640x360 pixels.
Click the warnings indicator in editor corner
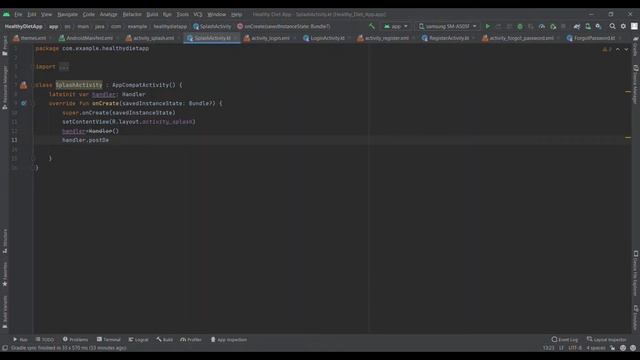point(607,49)
